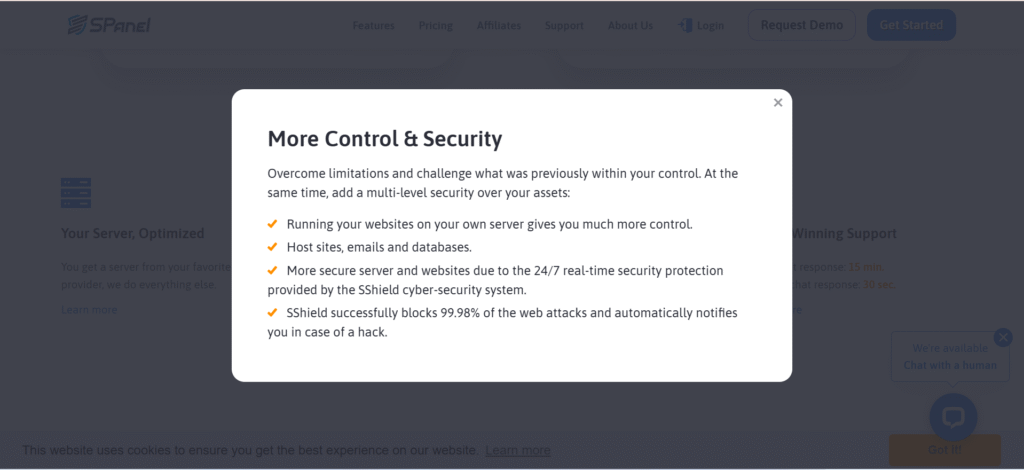Click the server icon above Your Server, Optimized
This screenshot has height=470, width=1024.
[76, 193]
